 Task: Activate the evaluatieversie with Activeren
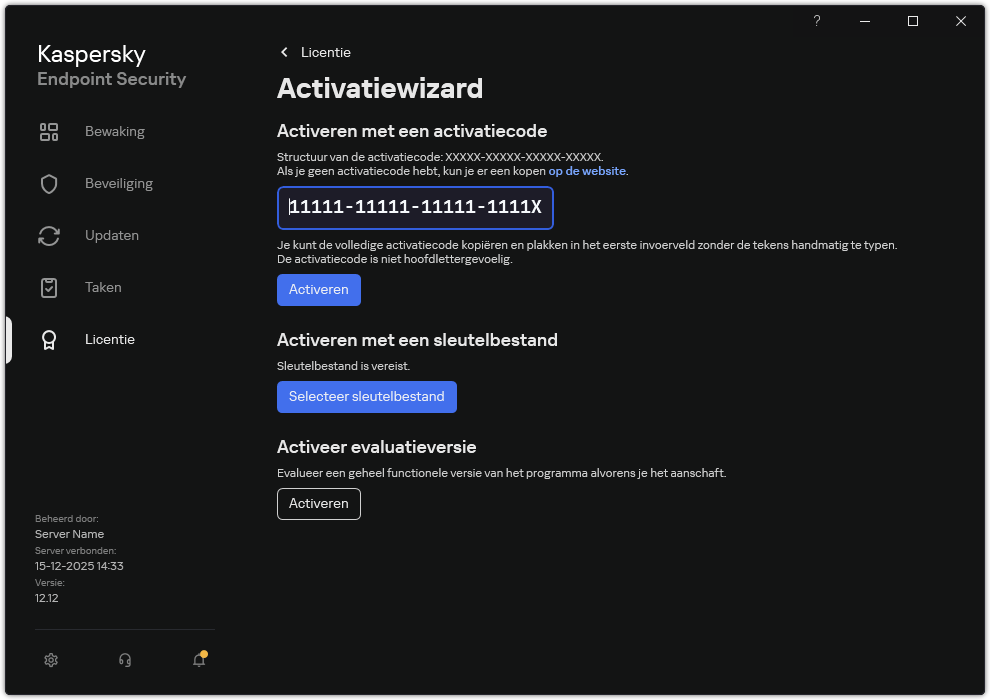pos(318,504)
